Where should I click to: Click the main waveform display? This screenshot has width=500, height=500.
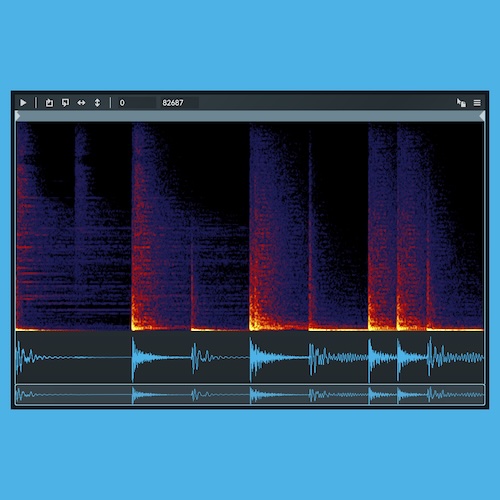click(x=250, y=357)
